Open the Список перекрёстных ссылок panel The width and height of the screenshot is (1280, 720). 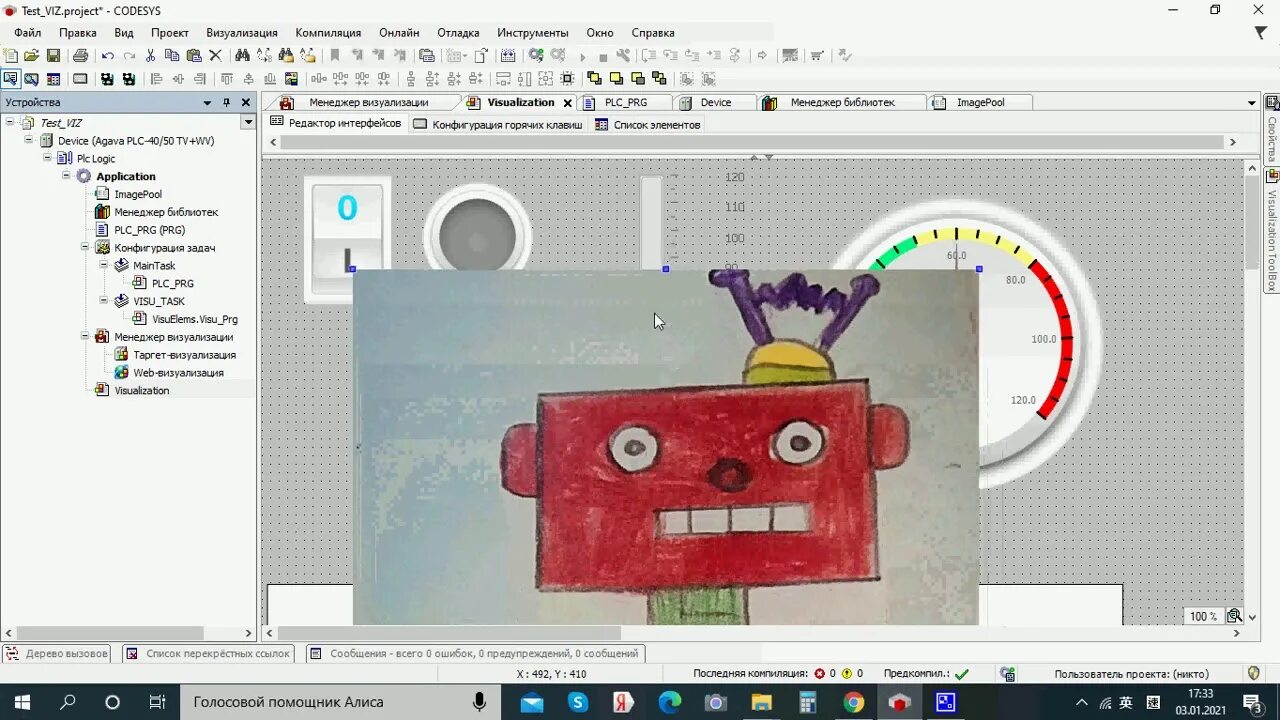coord(208,653)
